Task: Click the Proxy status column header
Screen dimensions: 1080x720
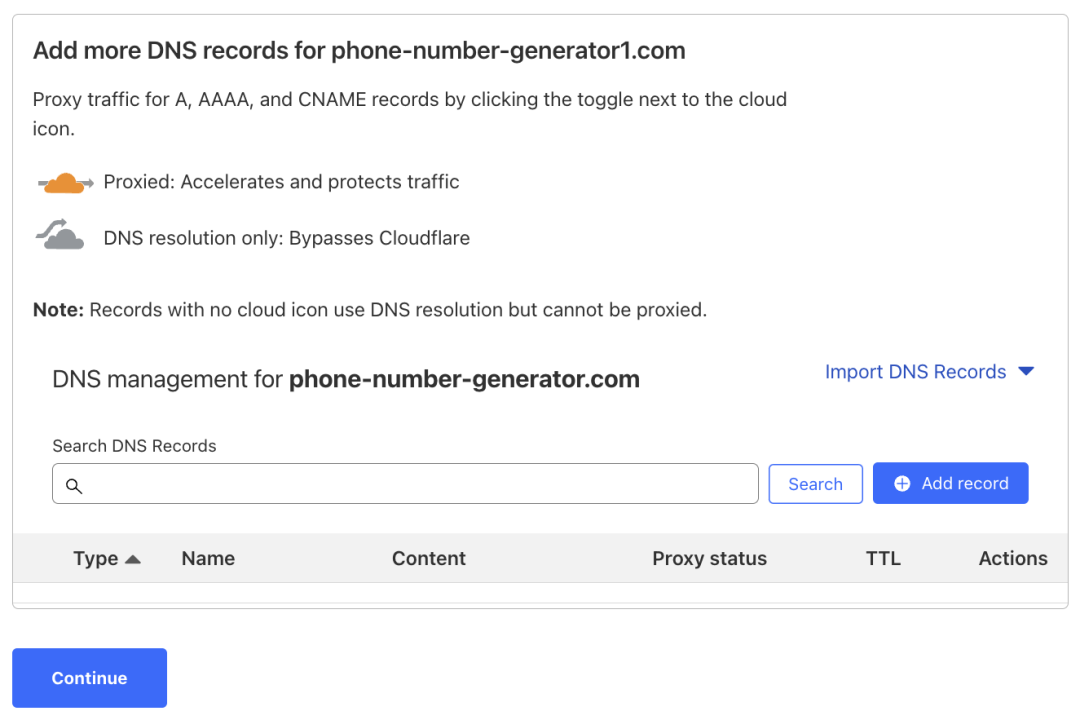Action: coord(709,559)
